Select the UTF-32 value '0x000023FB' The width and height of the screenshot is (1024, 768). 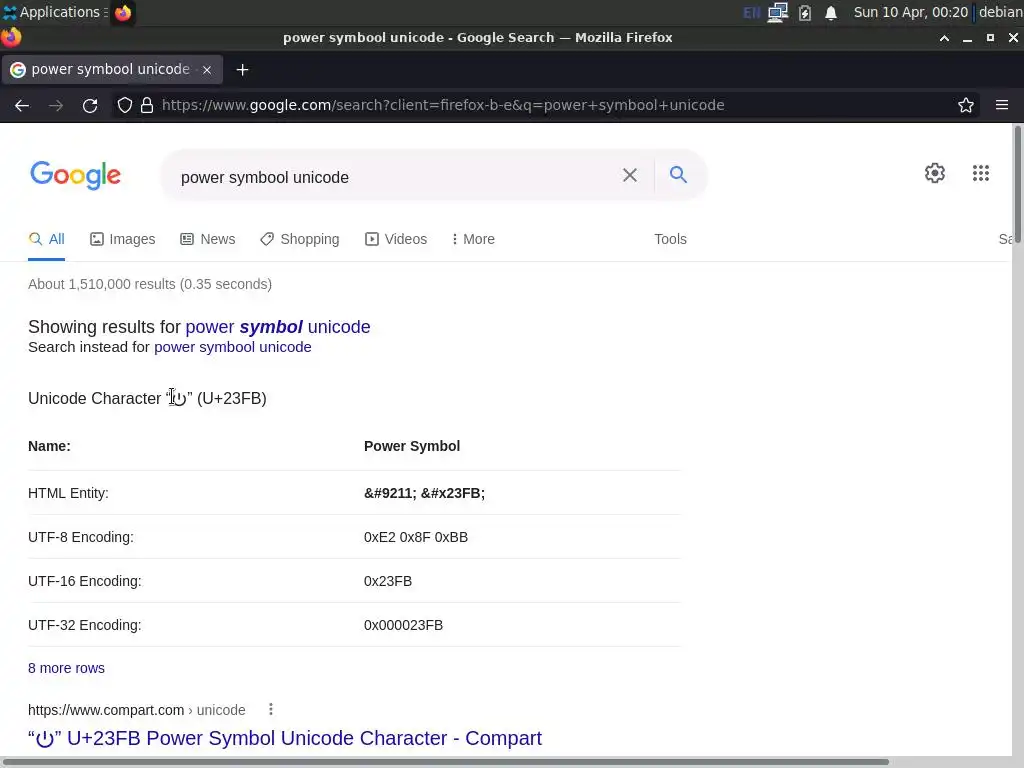(x=403, y=625)
